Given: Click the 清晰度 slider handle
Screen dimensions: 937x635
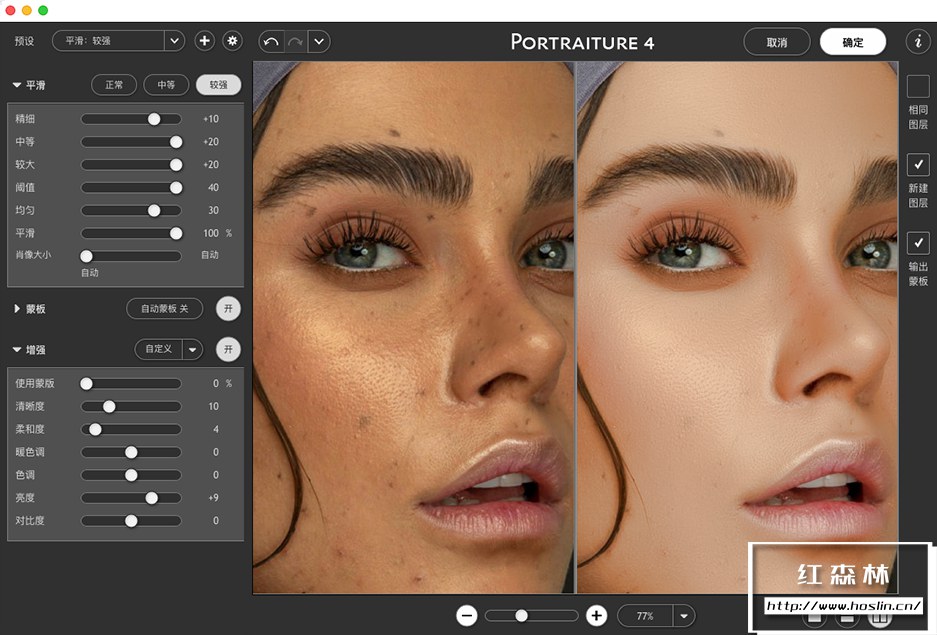Looking at the screenshot, I should 109,406.
